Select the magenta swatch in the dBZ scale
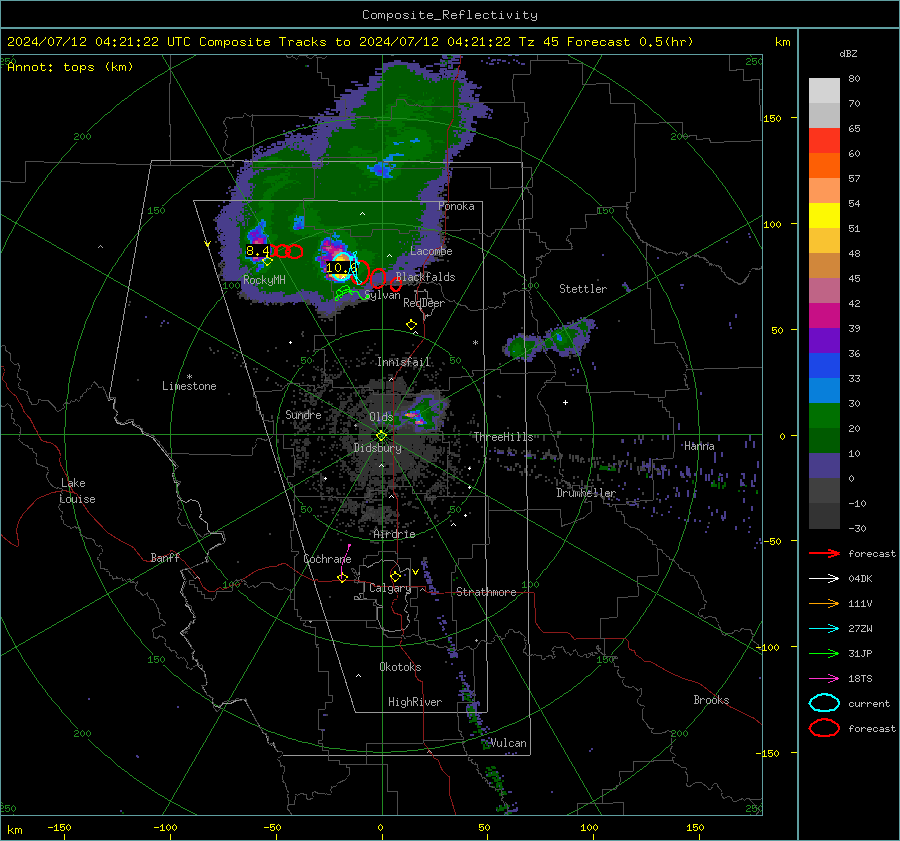The height and width of the screenshot is (841, 900). click(824, 316)
